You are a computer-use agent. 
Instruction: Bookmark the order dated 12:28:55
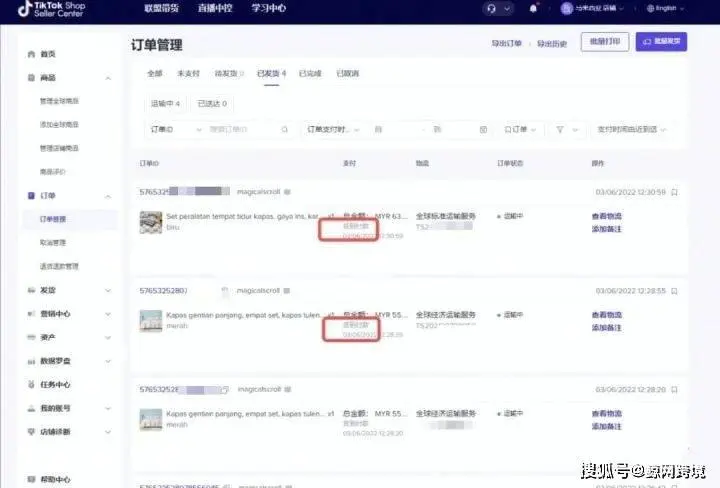pyautogui.click(x=675, y=291)
